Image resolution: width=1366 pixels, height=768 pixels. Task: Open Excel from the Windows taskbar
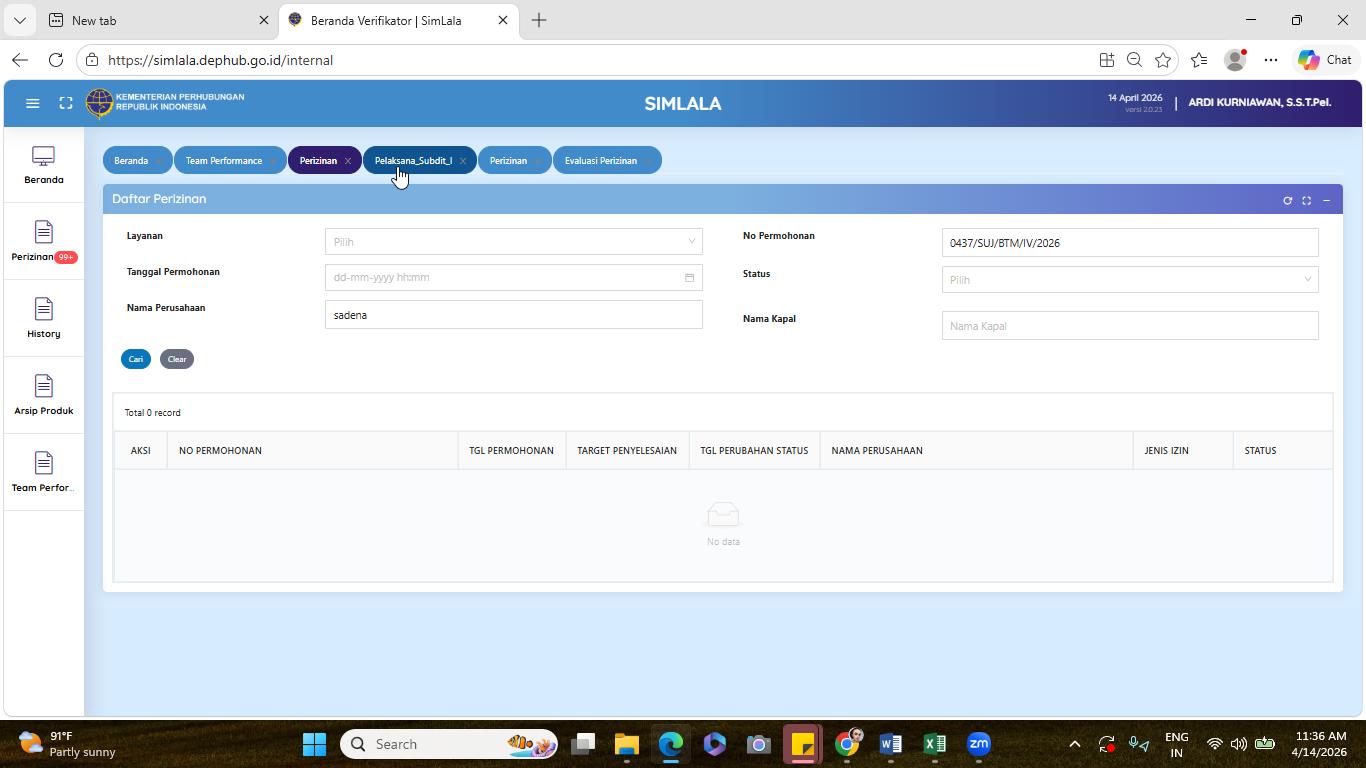pos(935,744)
